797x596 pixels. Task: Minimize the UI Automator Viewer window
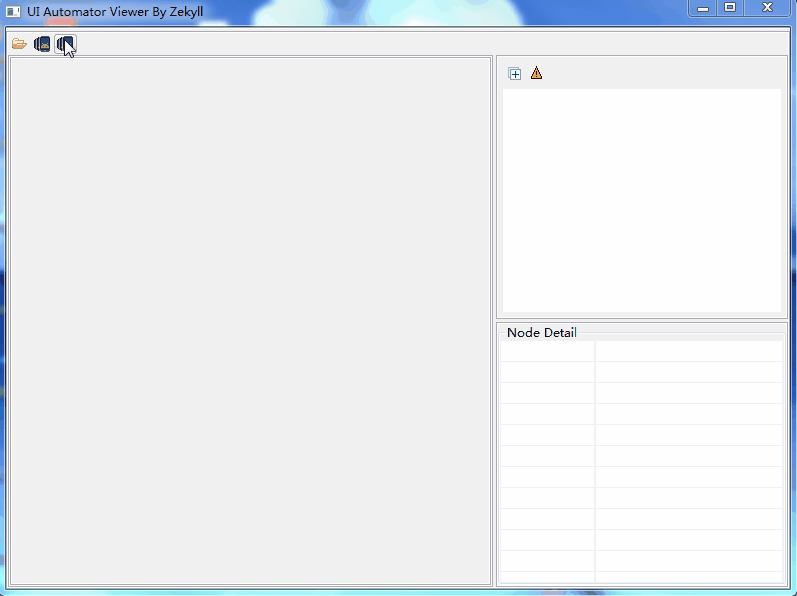[x=703, y=9]
